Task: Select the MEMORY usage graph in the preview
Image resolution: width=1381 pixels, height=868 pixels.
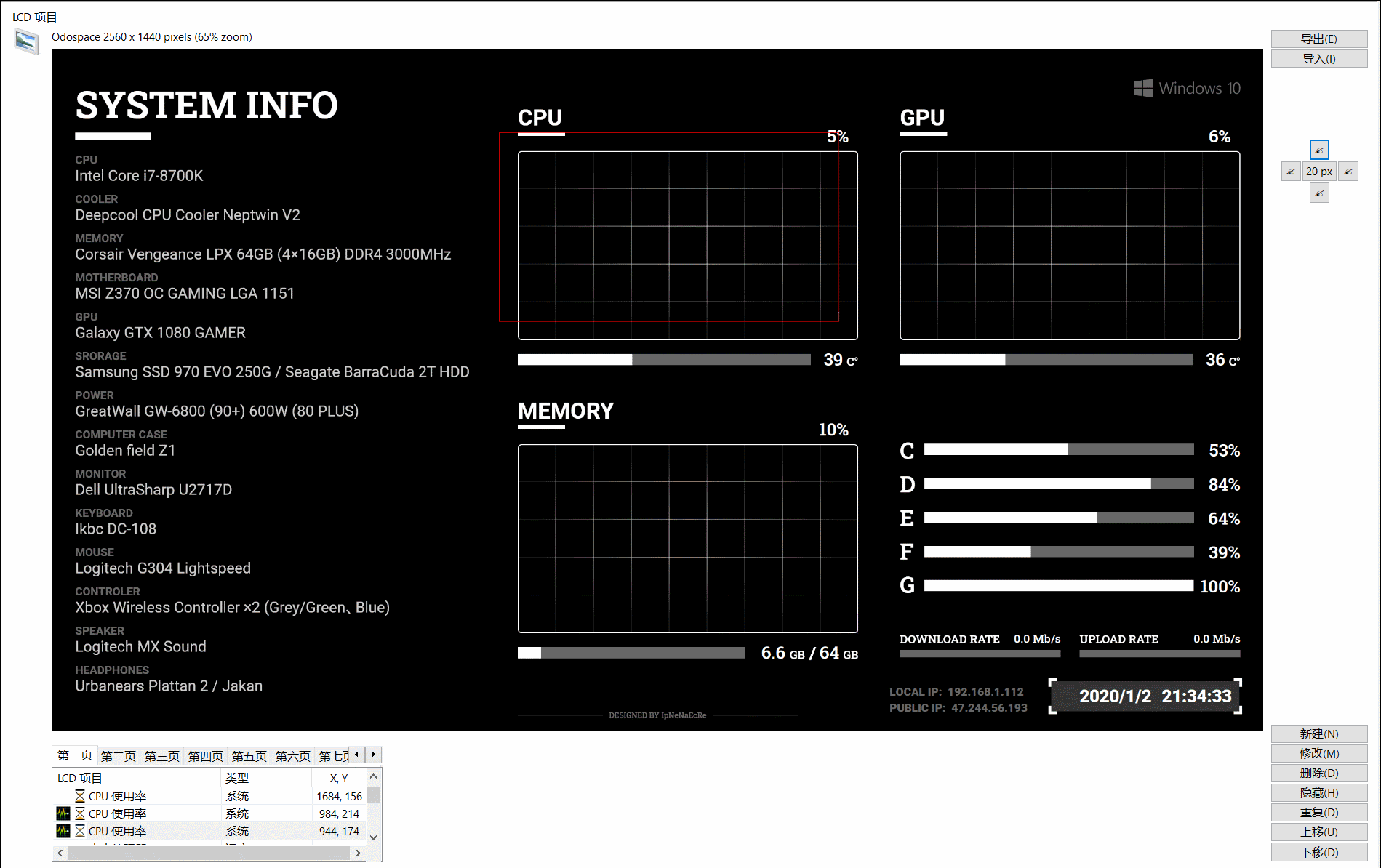Action: (x=688, y=539)
